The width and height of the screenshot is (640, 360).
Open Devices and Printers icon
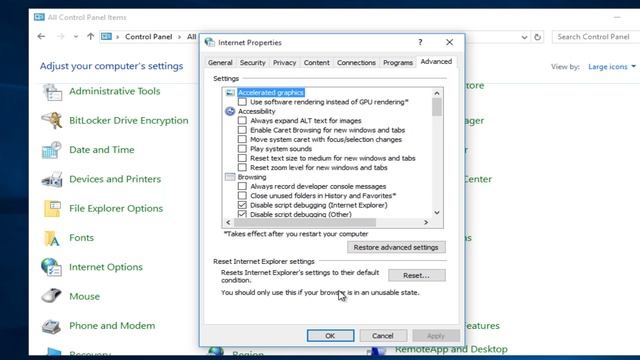(52, 179)
